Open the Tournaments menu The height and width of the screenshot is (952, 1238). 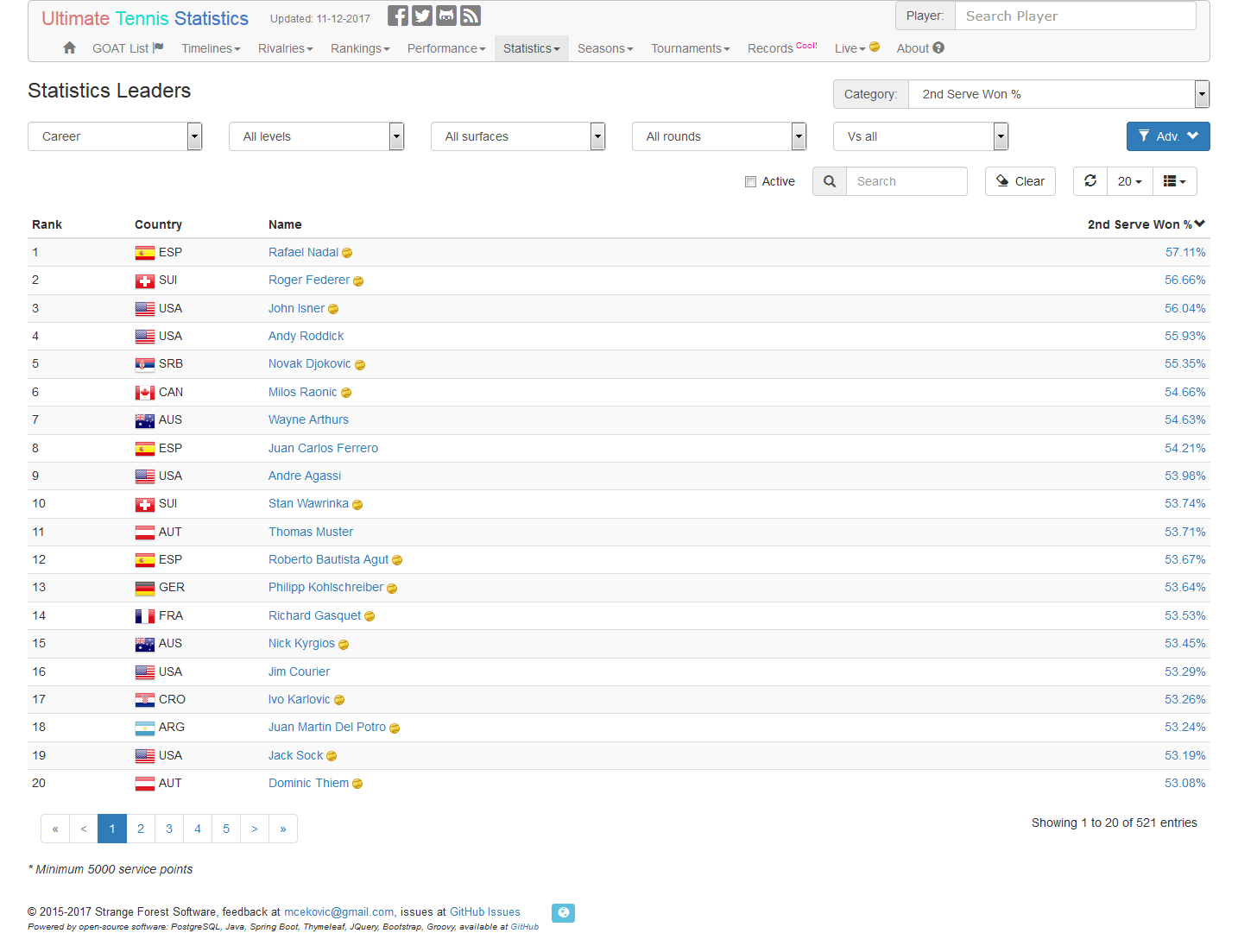pyautogui.click(x=690, y=48)
